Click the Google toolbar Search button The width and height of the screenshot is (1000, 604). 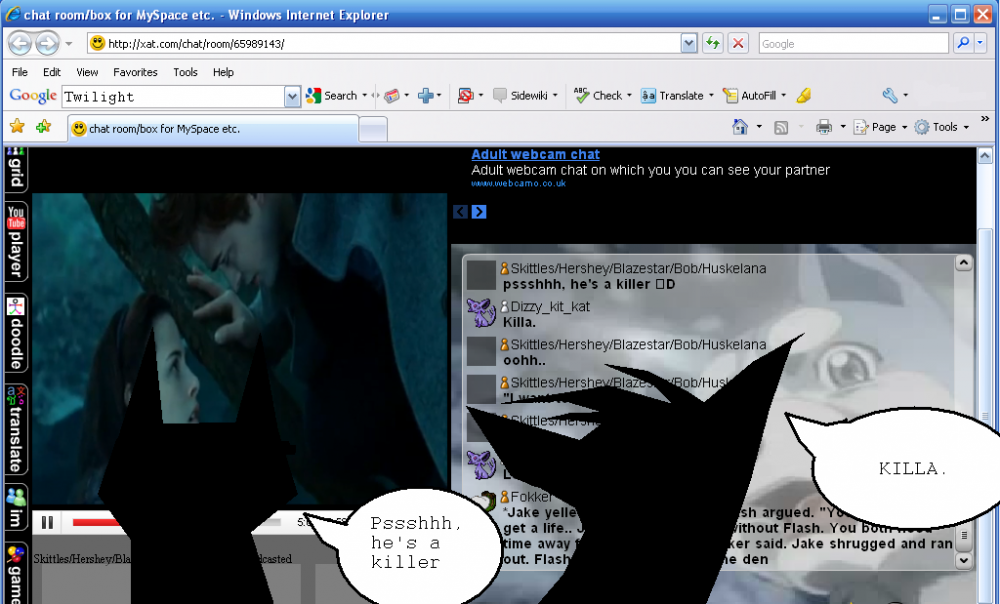click(332, 96)
